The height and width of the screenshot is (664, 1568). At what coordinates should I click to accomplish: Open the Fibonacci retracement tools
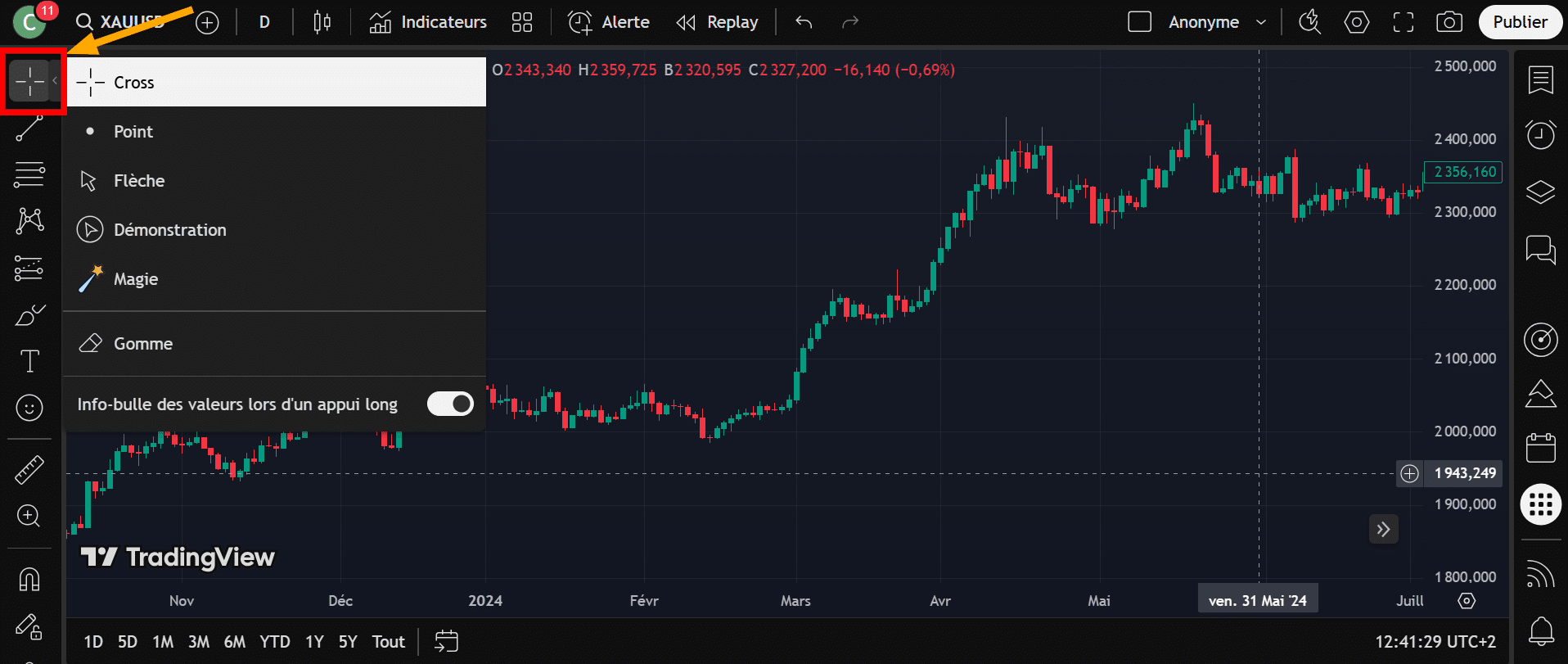[x=29, y=174]
